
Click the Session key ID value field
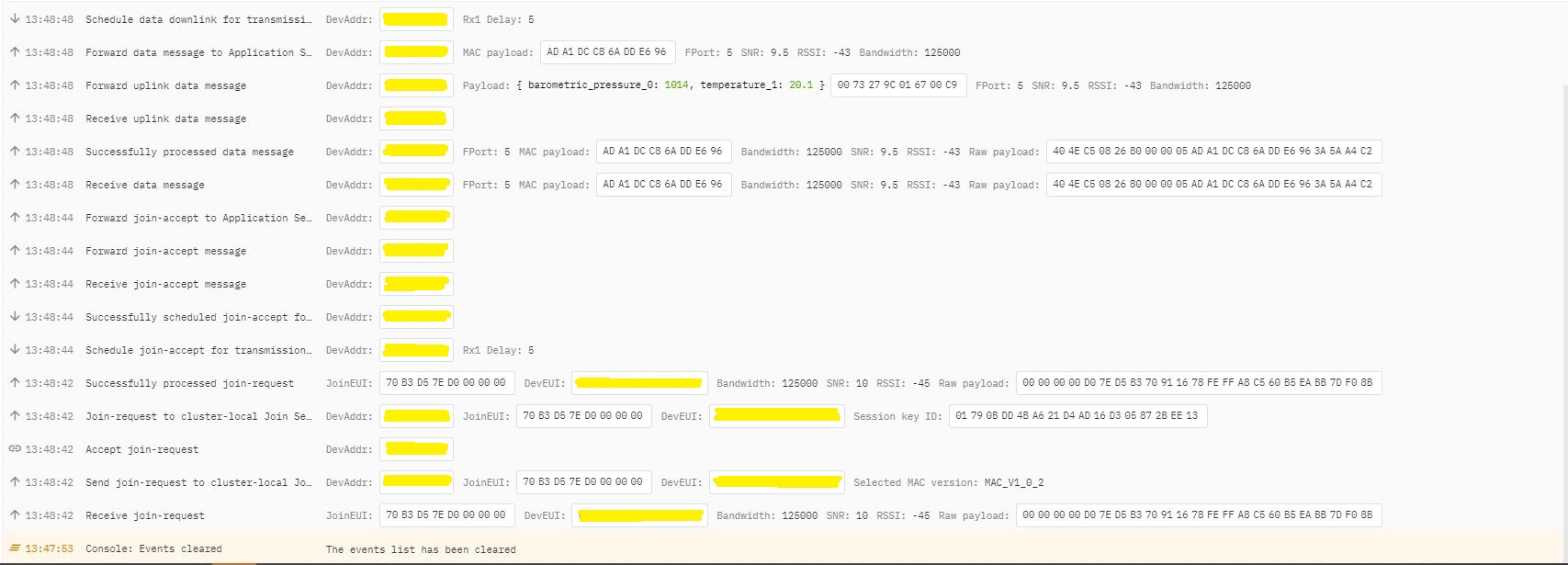pyautogui.click(x=1077, y=416)
